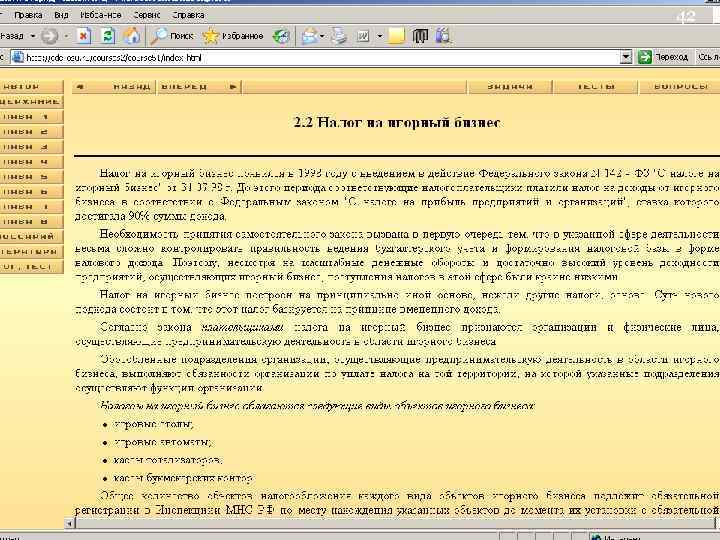Open sidebar chapter button 3
This screenshot has width=720, height=540.
coord(31,147)
